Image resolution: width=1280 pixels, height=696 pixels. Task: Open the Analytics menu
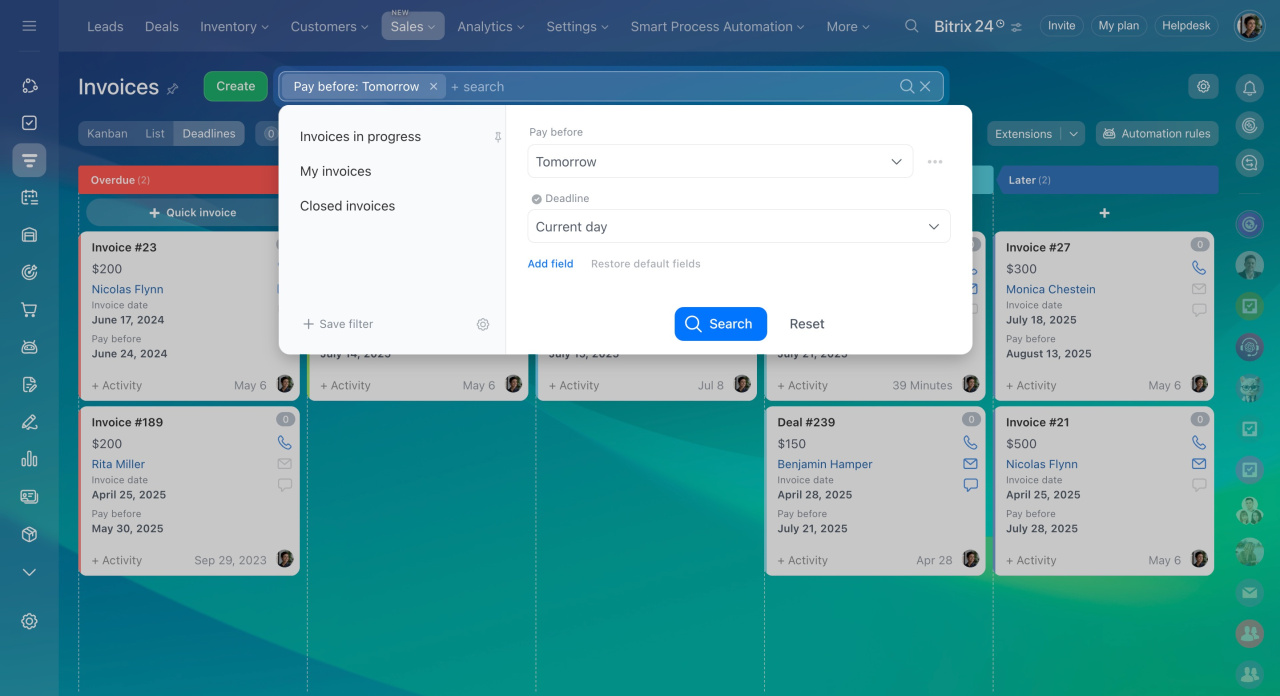coord(491,26)
